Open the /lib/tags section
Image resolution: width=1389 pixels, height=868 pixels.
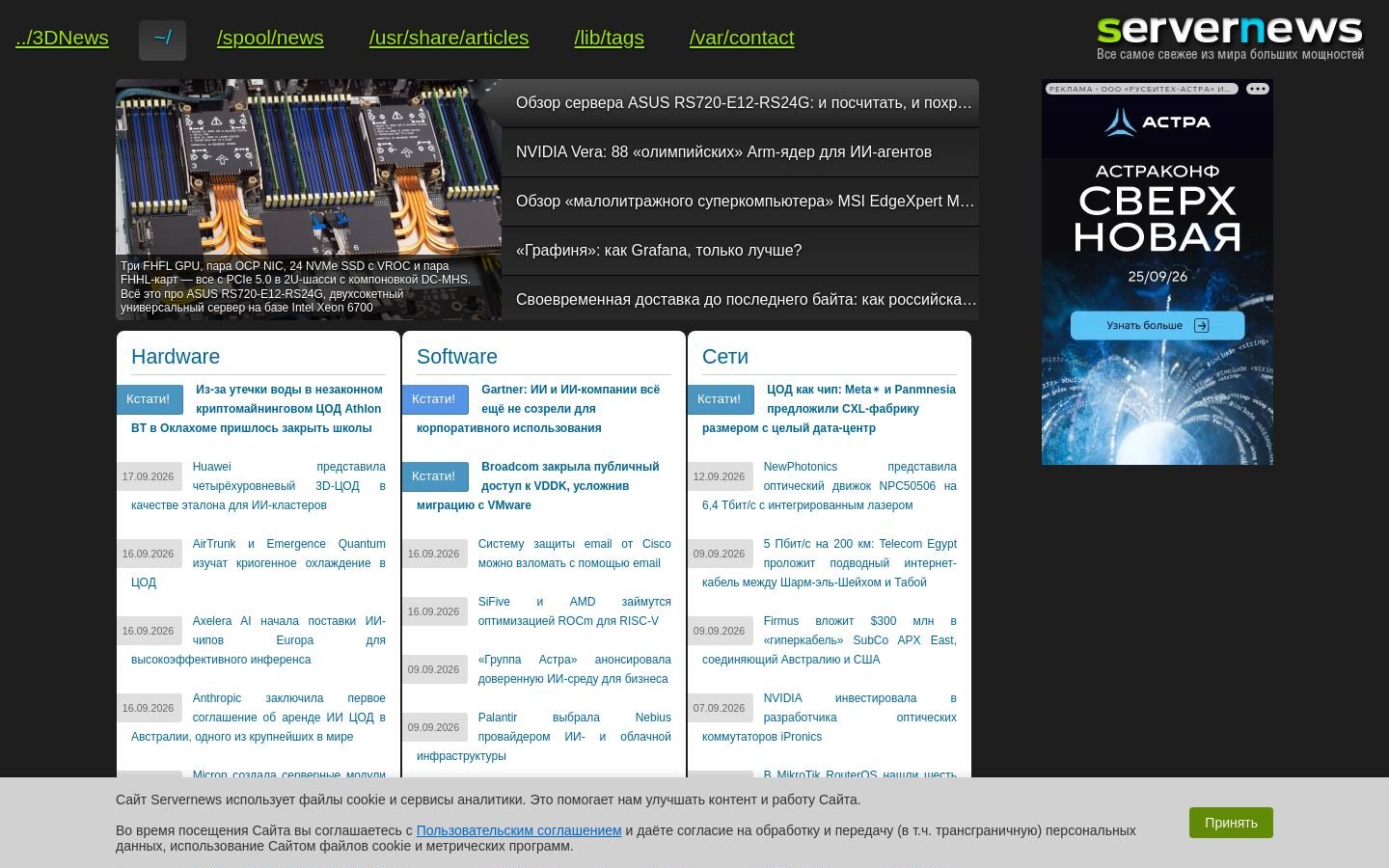click(609, 38)
